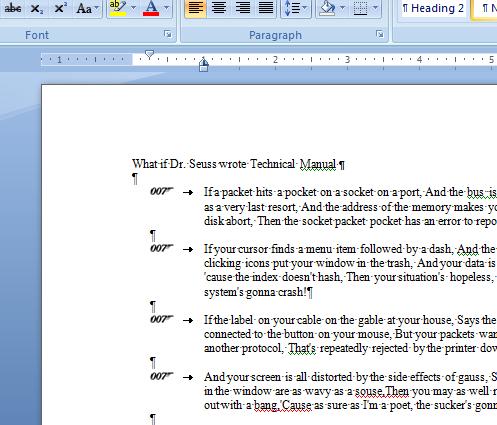Apply paragraph shading fill
This screenshot has width=497, height=425.
327,8
